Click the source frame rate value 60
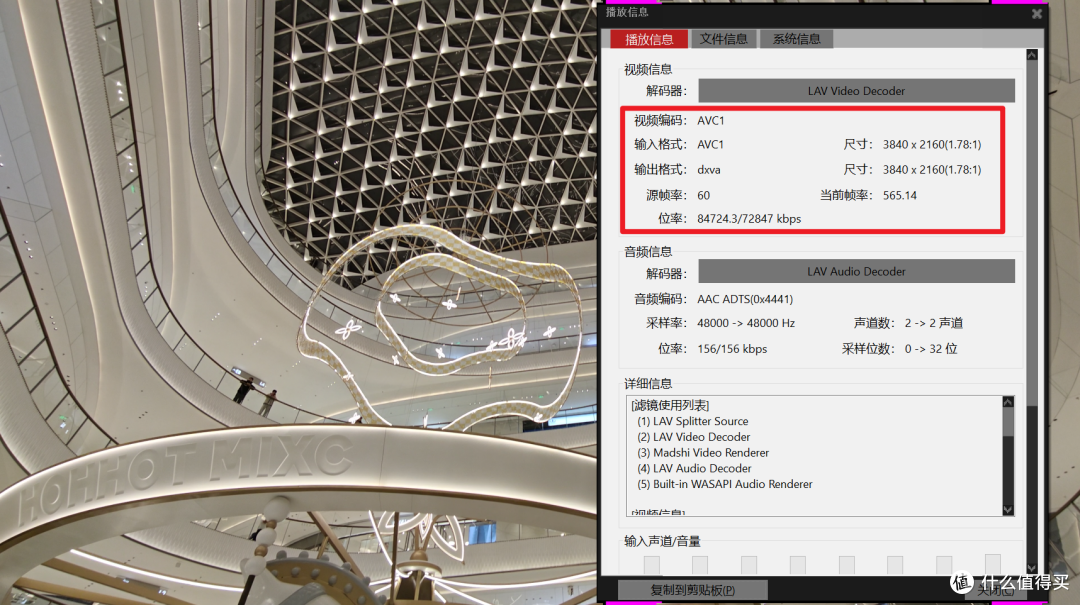This screenshot has width=1080, height=605. (703, 196)
